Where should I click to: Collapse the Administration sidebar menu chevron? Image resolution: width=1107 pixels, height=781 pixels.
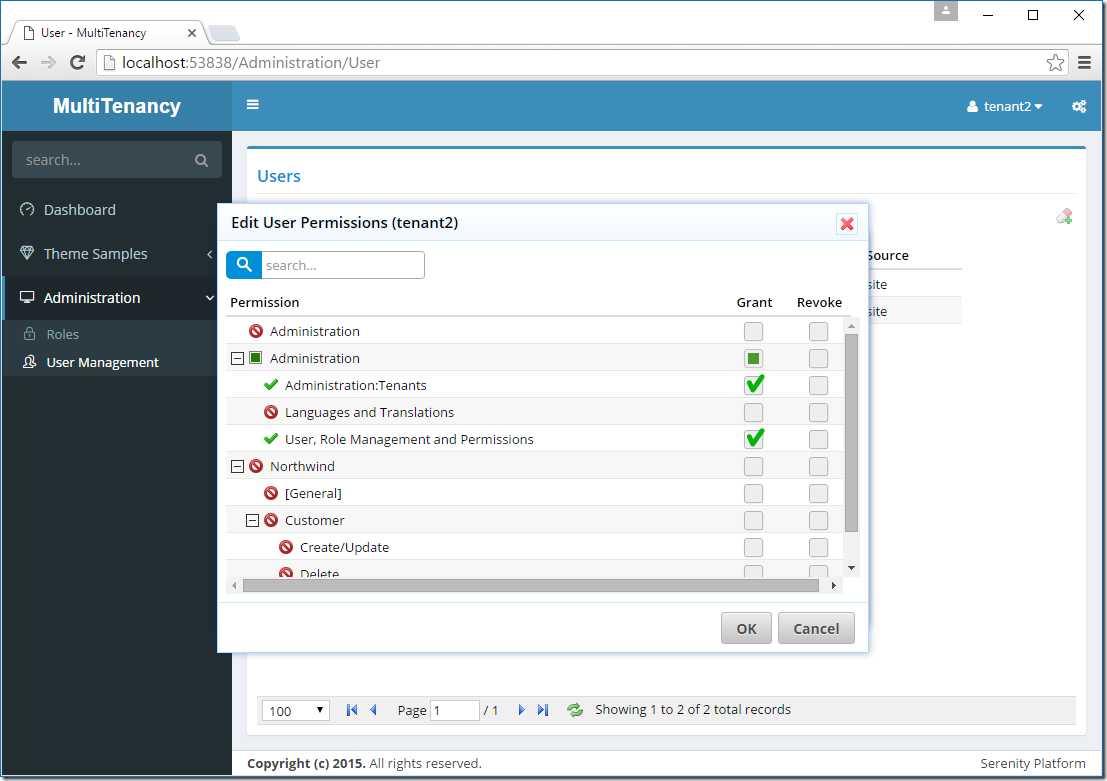(x=210, y=297)
